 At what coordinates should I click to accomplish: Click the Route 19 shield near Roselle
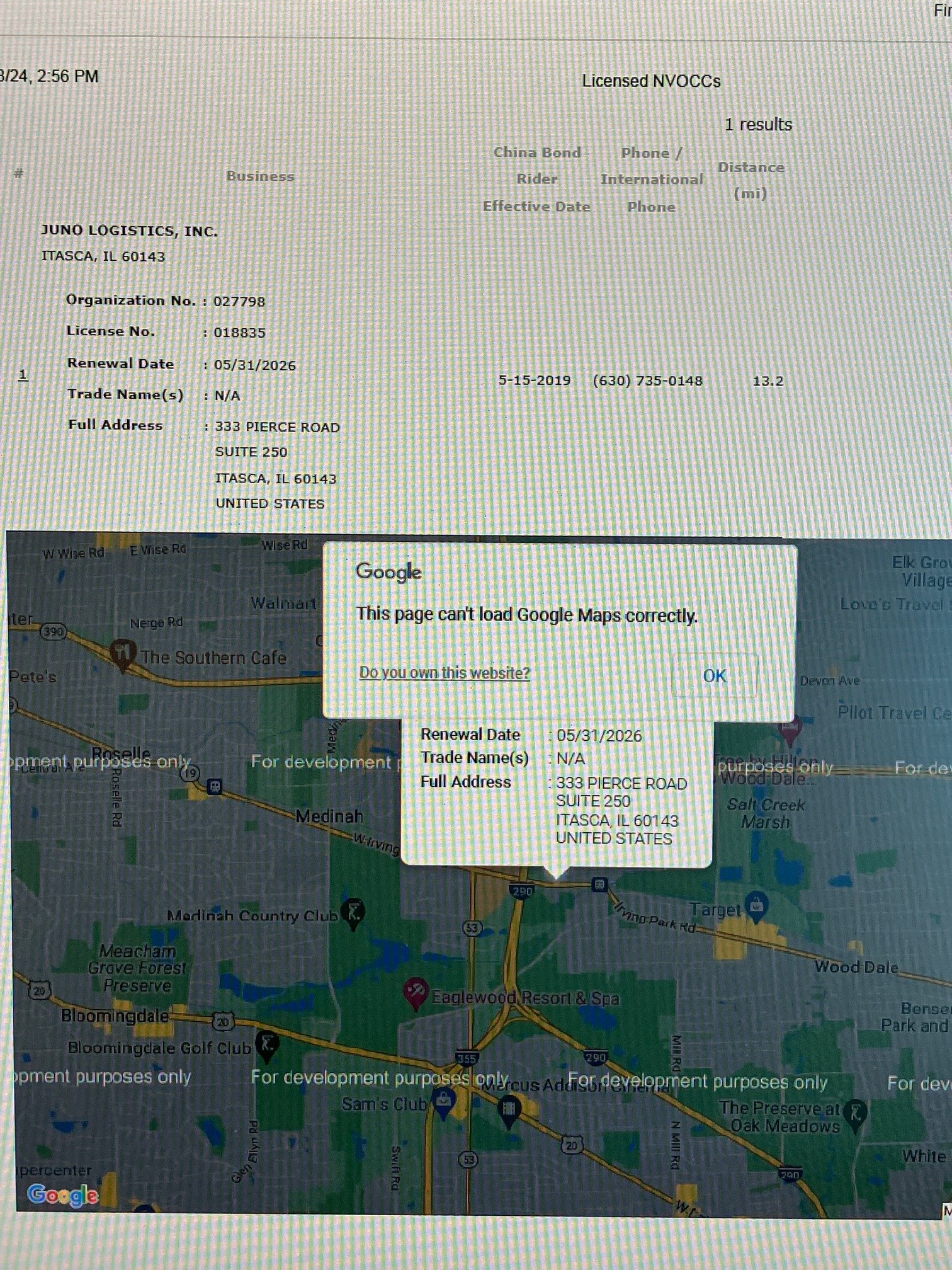(190, 773)
